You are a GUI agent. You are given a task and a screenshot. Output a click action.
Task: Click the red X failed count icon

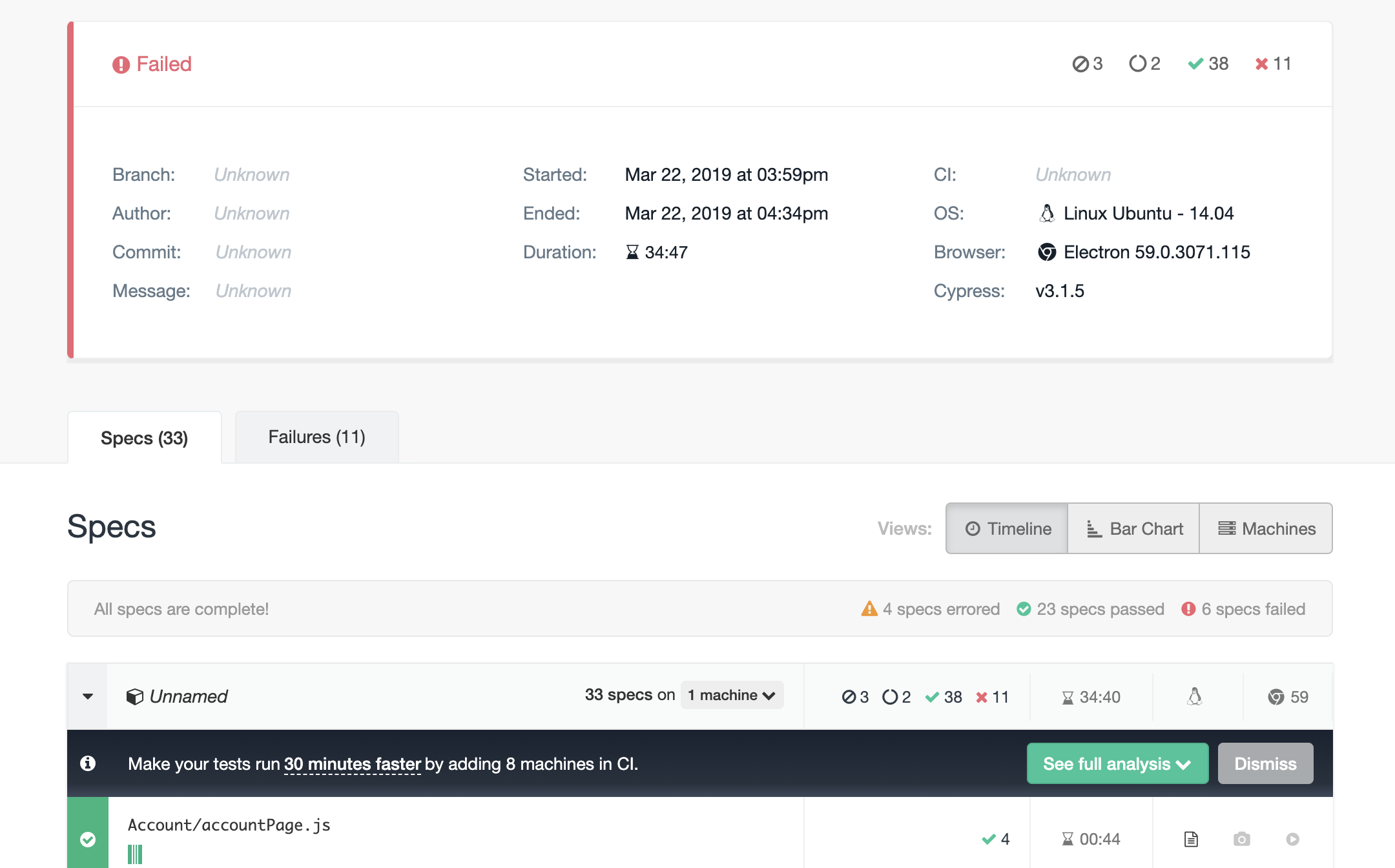pos(1260,63)
